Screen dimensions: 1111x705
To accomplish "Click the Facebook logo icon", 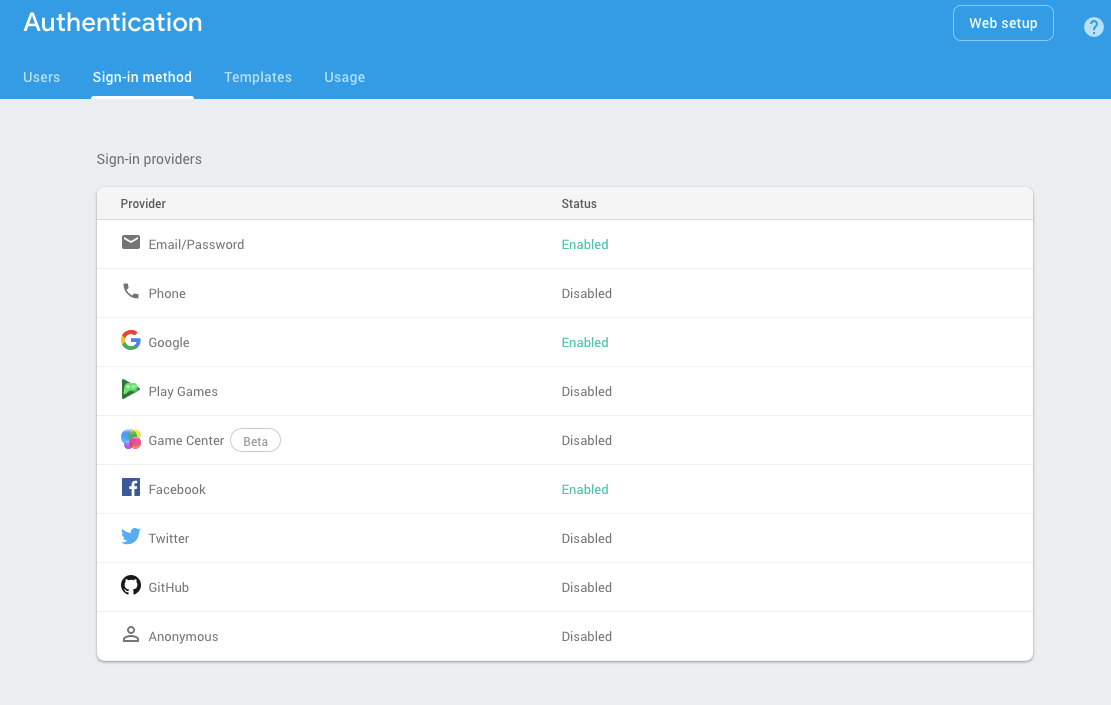I will pos(130,487).
